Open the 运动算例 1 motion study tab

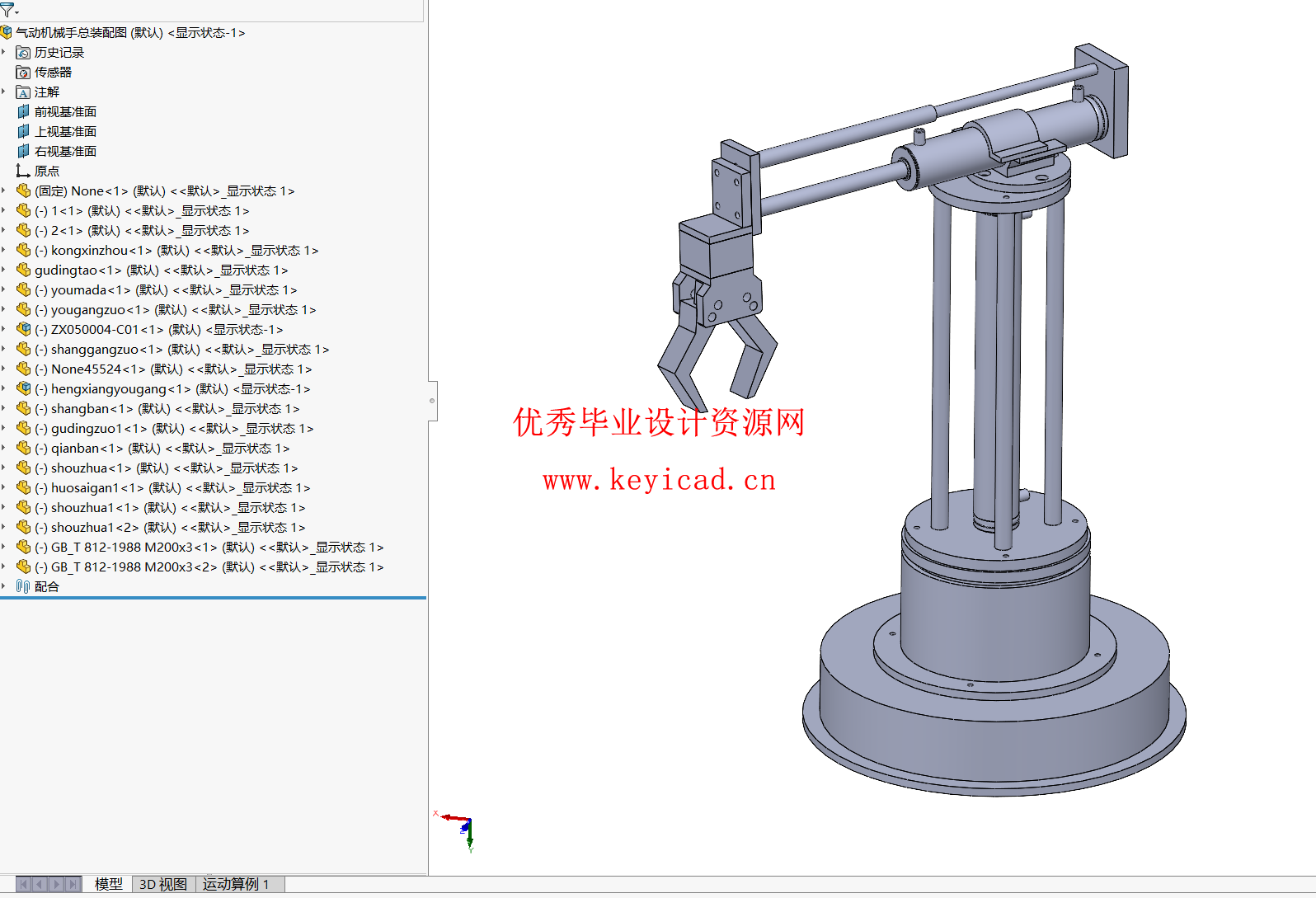pyautogui.click(x=236, y=884)
